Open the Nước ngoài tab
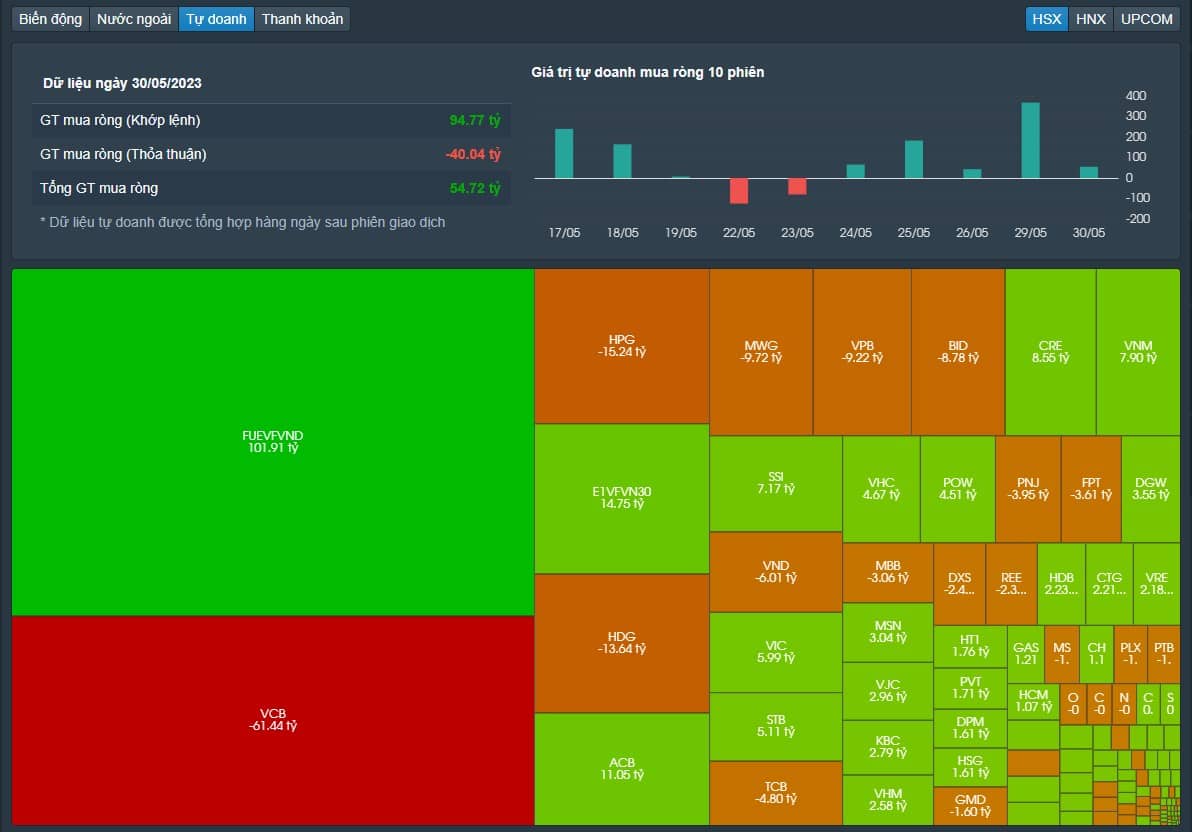 tap(134, 19)
